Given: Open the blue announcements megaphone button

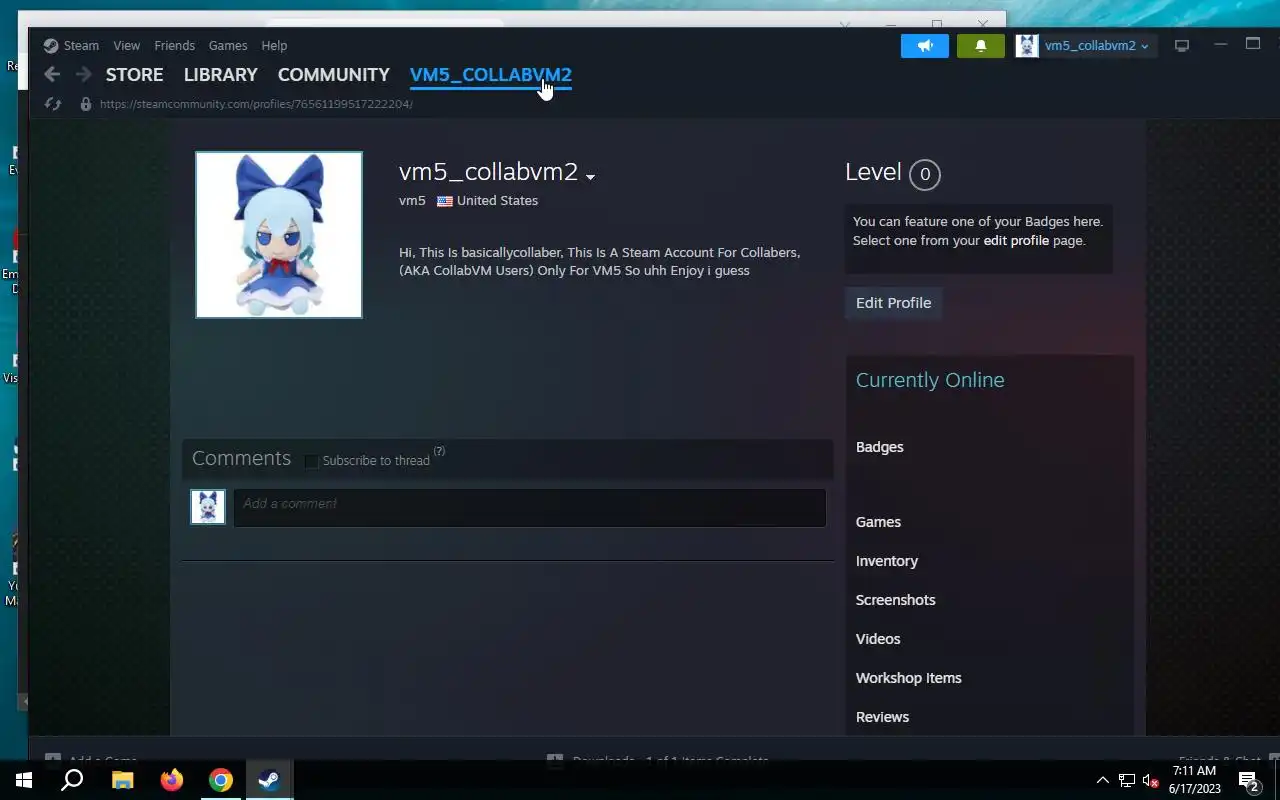Looking at the screenshot, I should coord(925,46).
